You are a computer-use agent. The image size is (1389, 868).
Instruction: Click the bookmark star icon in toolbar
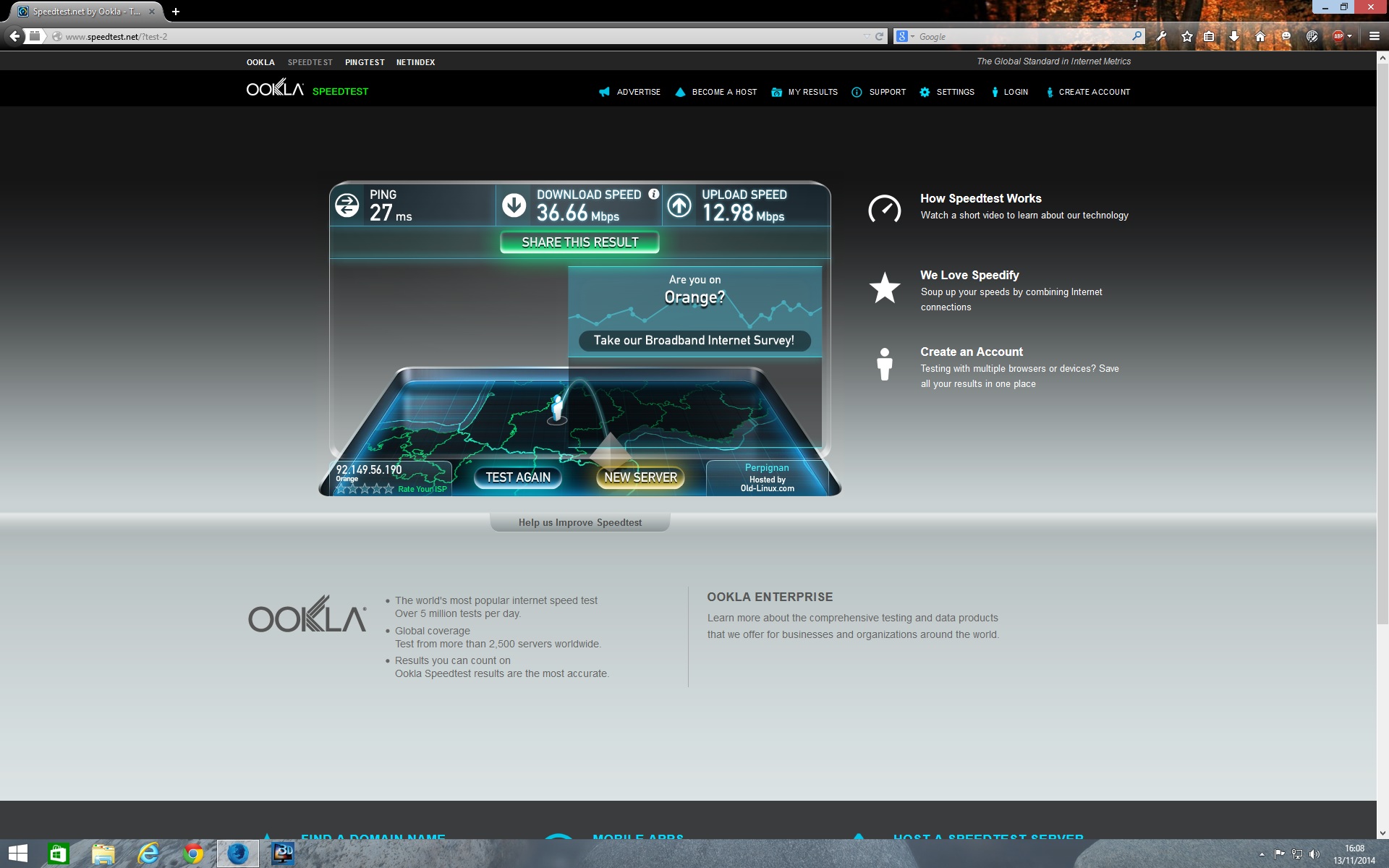(x=1187, y=36)
